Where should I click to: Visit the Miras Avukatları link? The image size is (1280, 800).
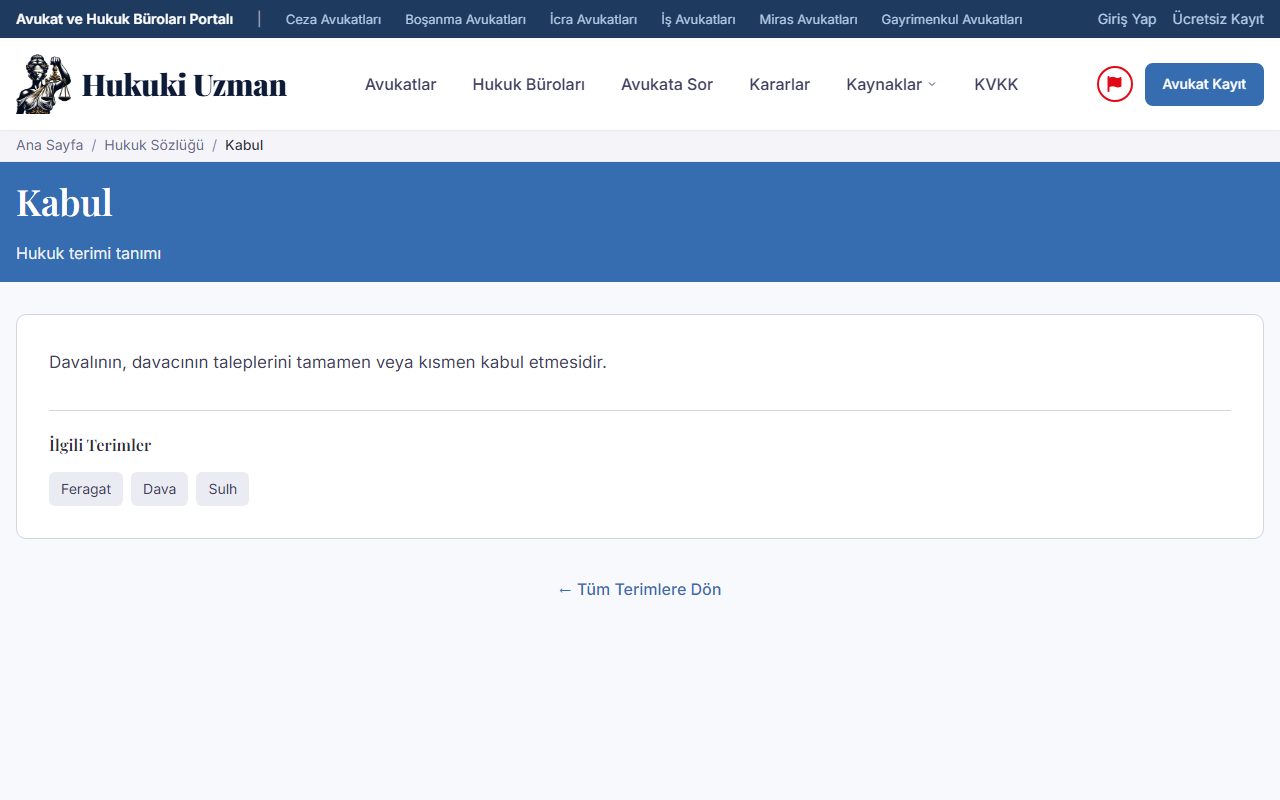click(809, 19)
